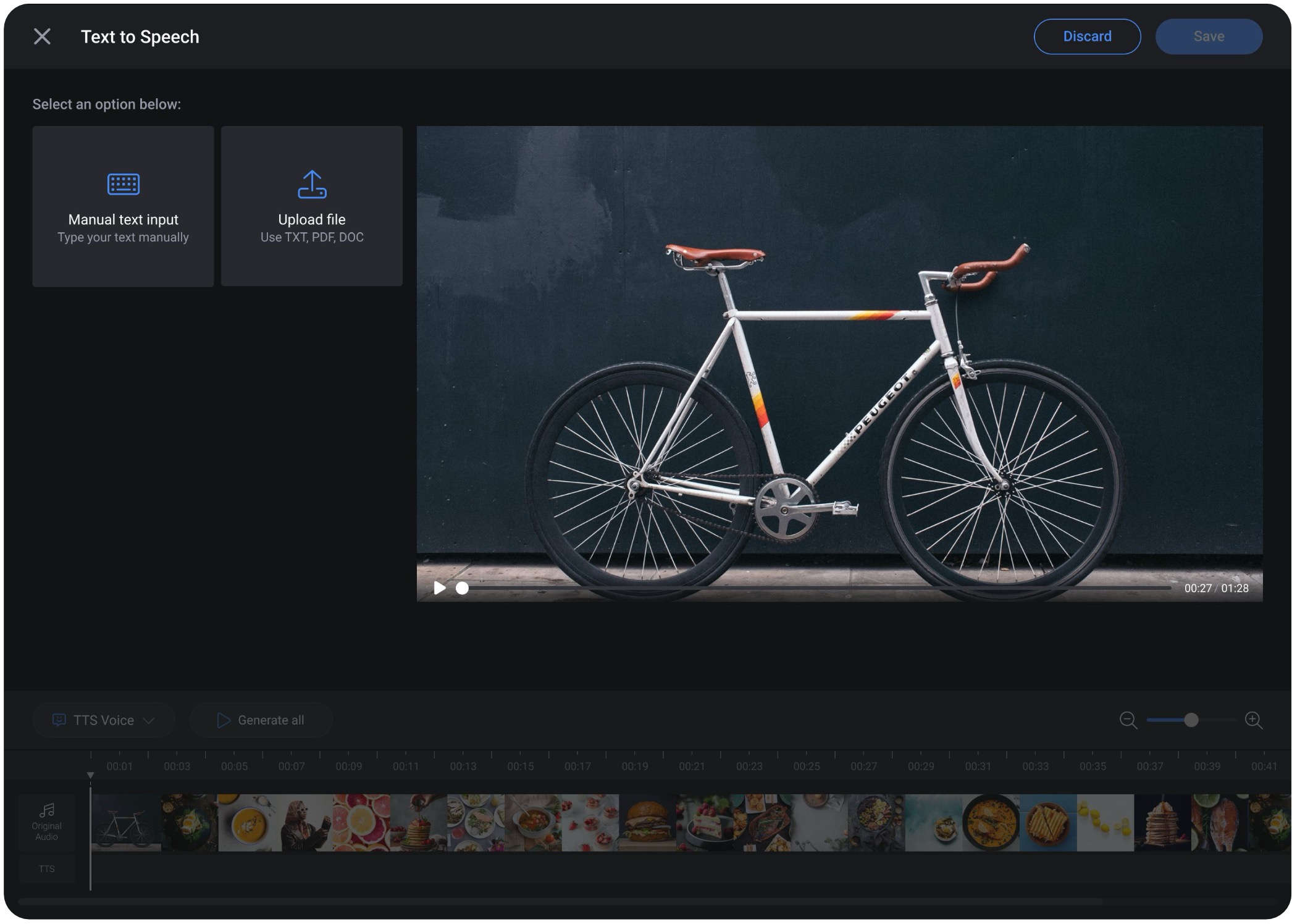Select the Original Audio track label

(x=47, y=822)
